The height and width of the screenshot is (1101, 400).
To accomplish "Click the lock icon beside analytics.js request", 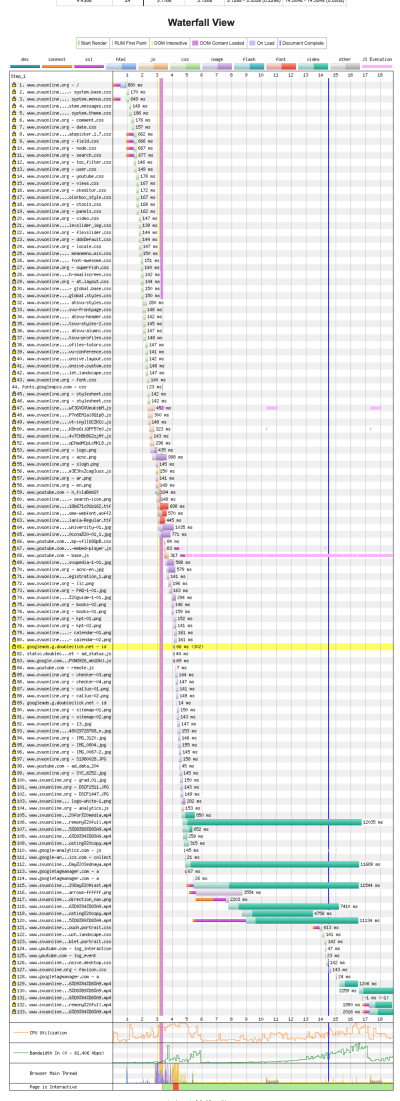I will coord(13,807).
